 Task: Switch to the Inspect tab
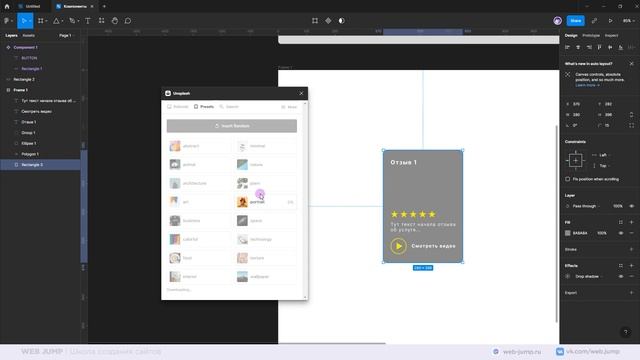point(611,36)
